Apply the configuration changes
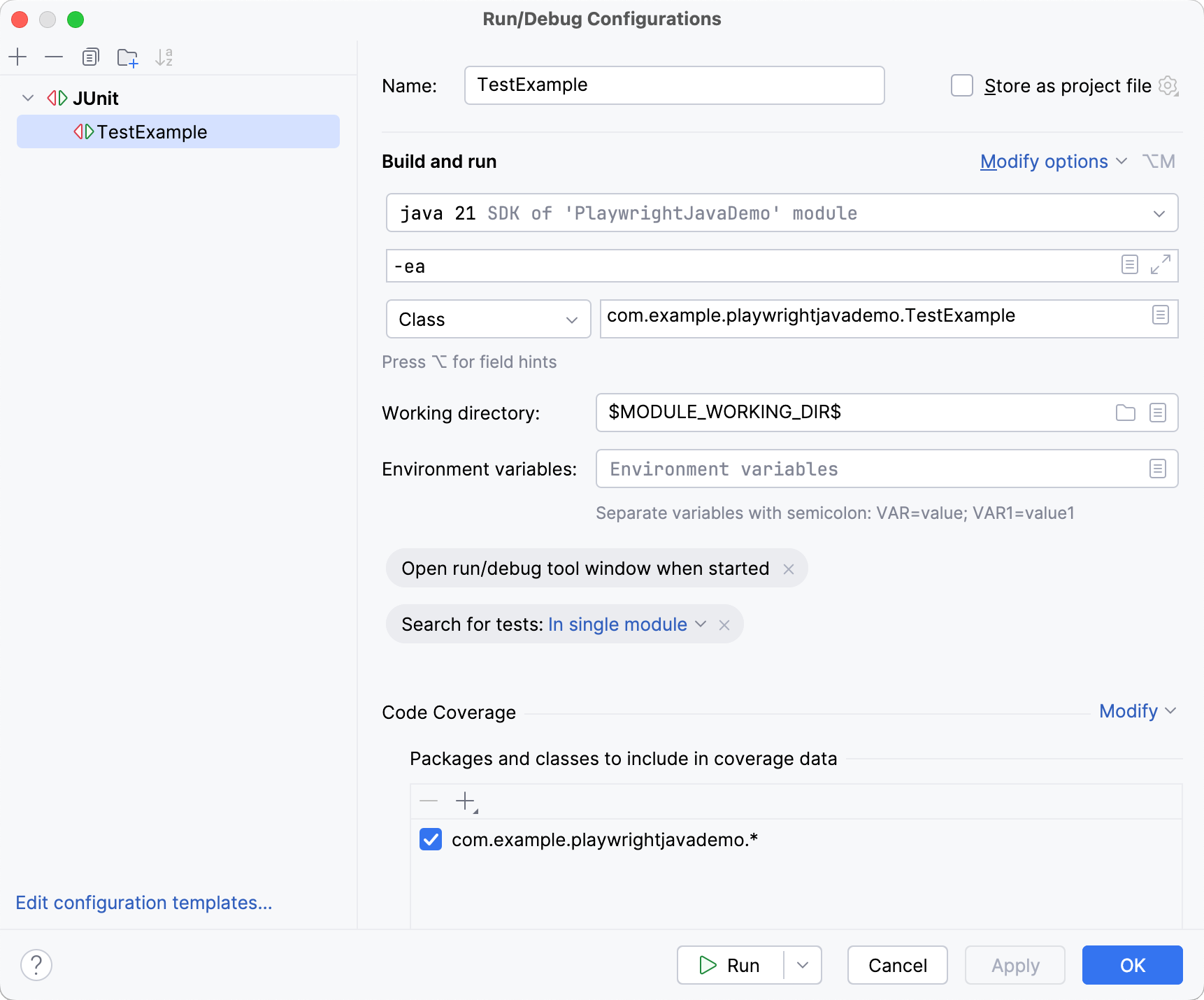The image size is (1204, 1000). [x=1015, y=965]
